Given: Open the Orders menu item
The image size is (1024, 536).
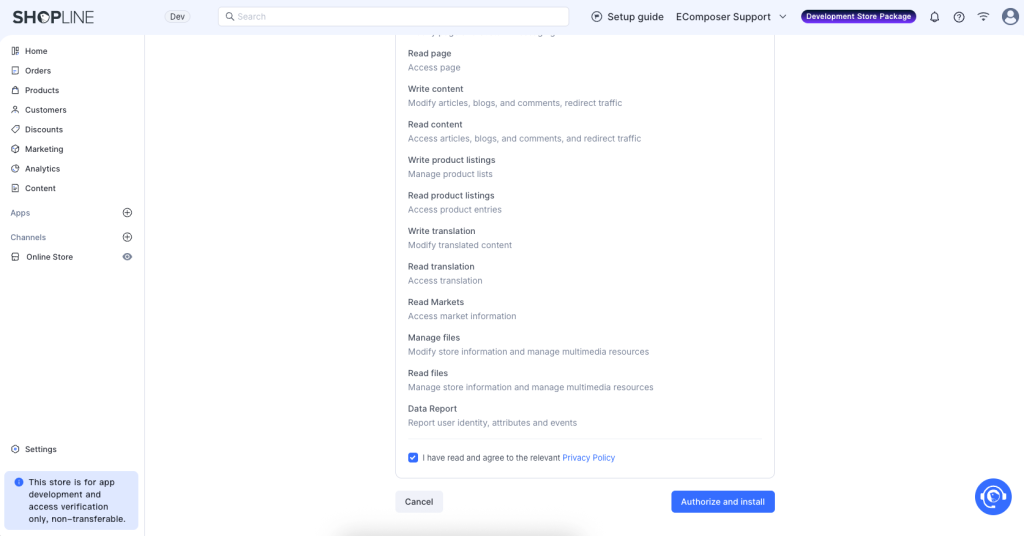Looking at the screenshot, I should 38,71.
